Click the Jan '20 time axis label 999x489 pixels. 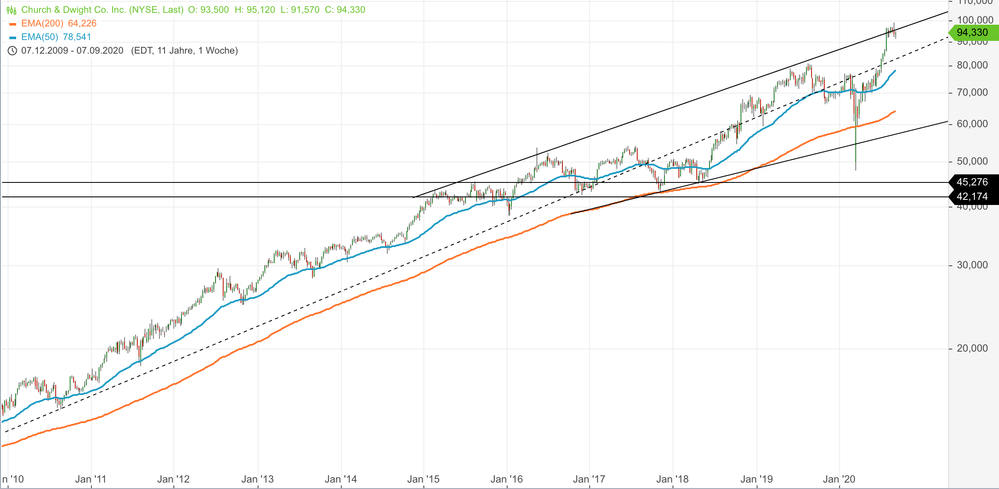[x=840, y=479]
